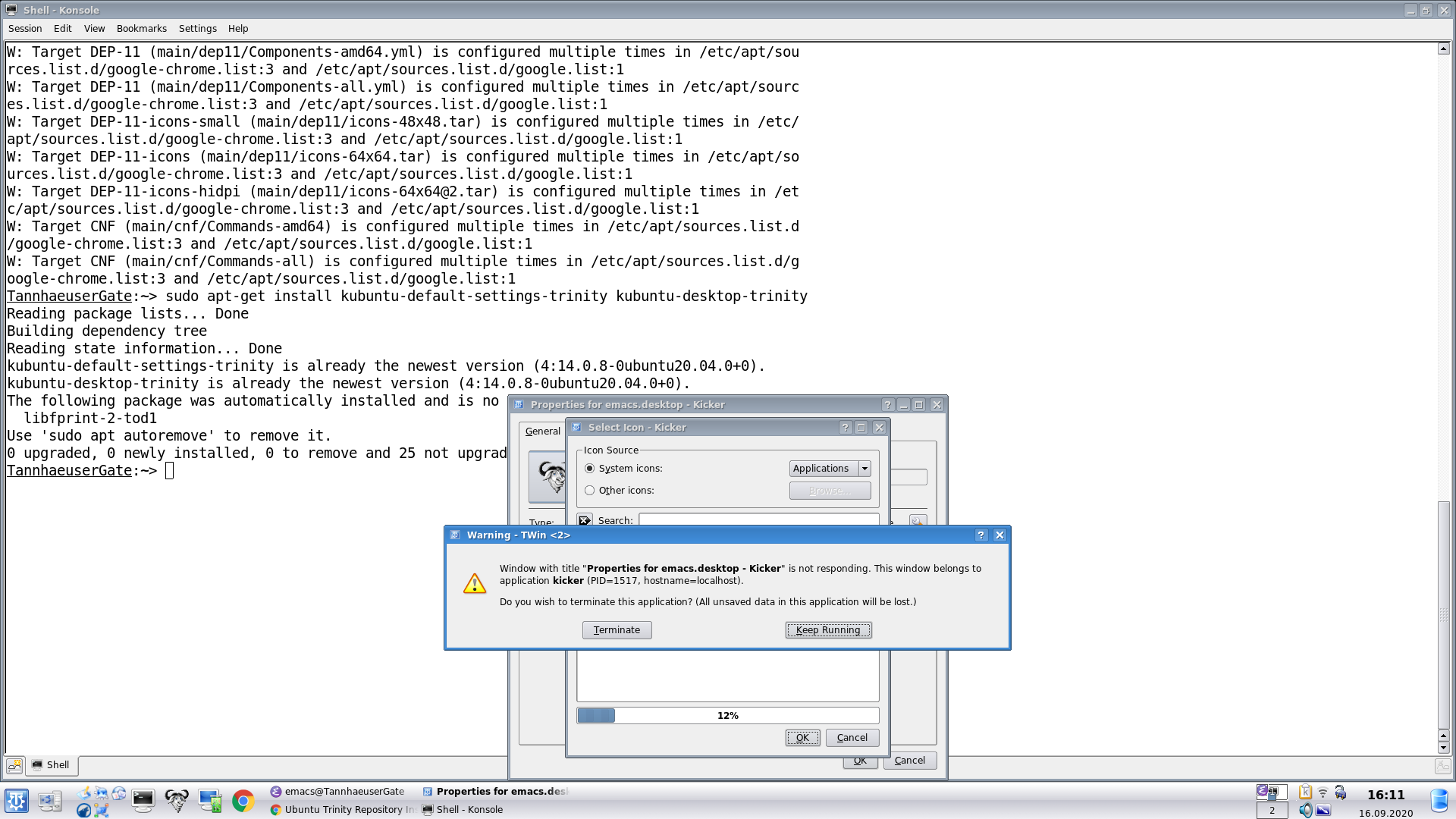The height and width of the screenshot is (819, 1456).
Task: Open the Settings menu in Konsole
Action: [198, 28]
